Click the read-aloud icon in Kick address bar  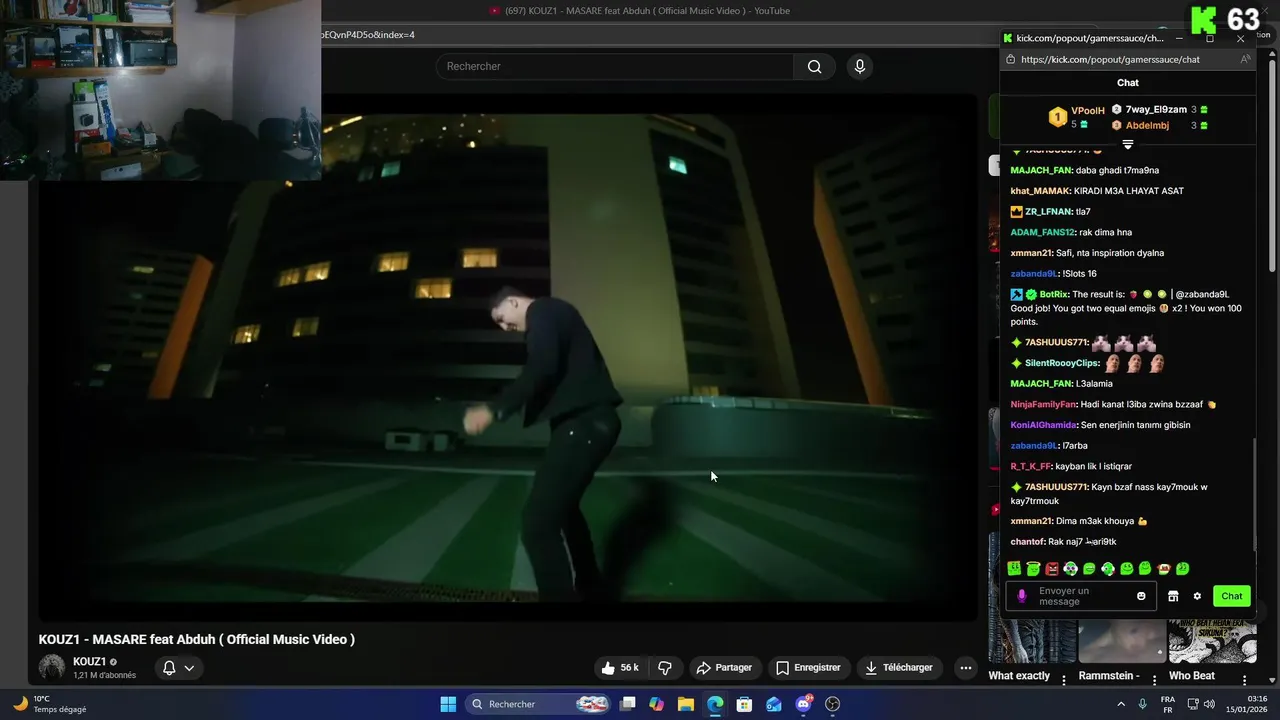(1245, 59)
